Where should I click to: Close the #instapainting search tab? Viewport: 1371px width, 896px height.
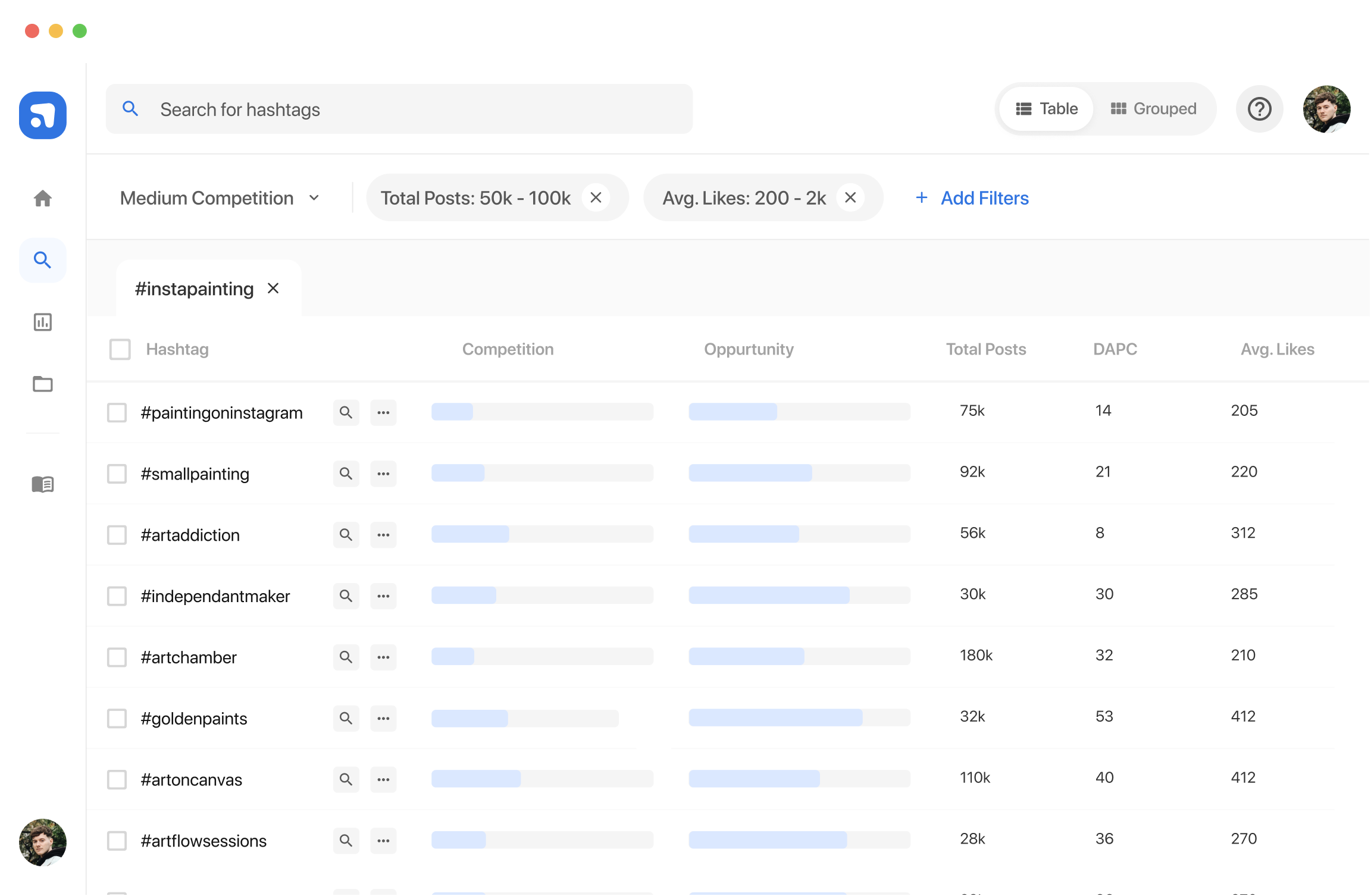pyautogui.click(x=273, y=288)
